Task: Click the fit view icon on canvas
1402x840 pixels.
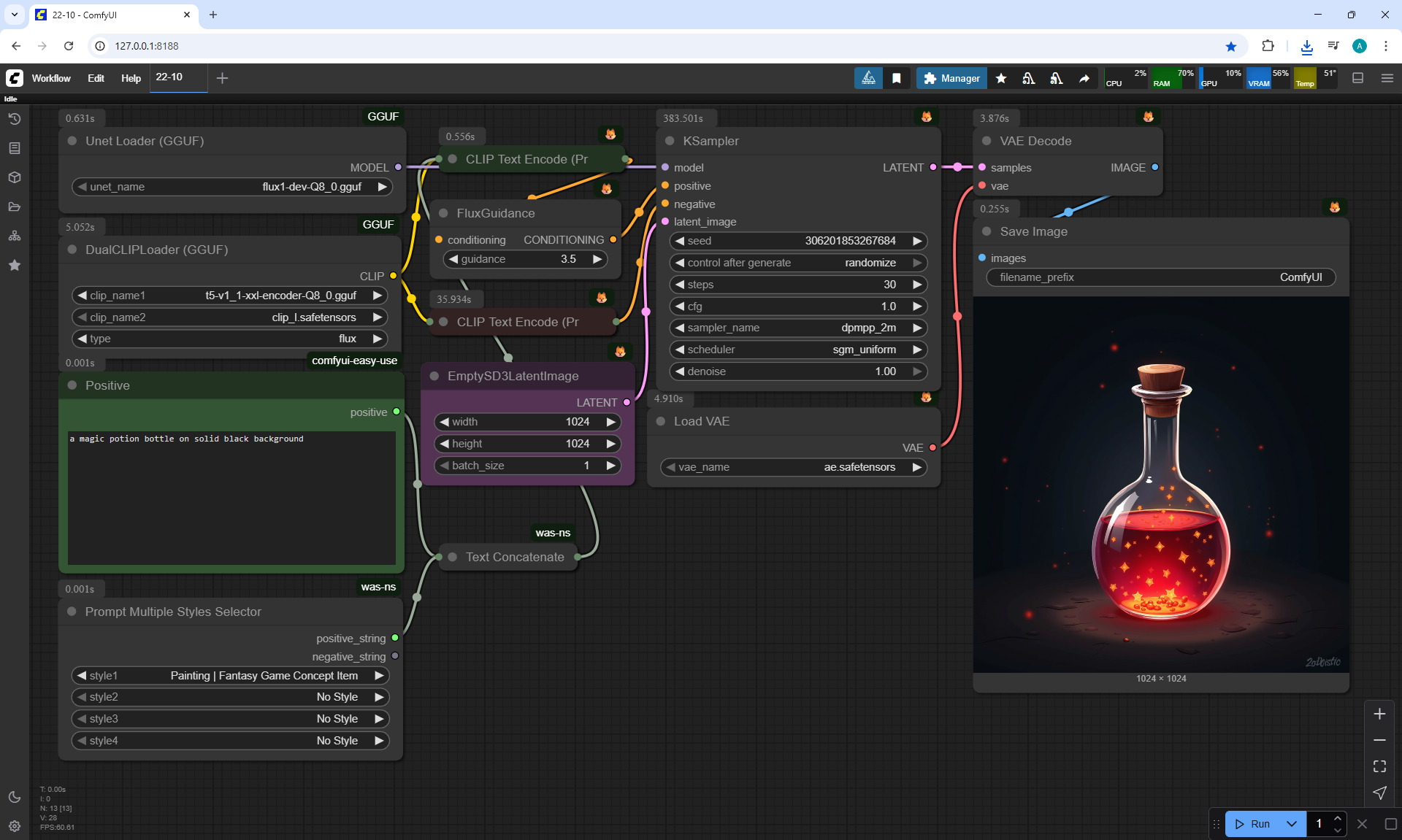Action: (x=1379, y=766)
